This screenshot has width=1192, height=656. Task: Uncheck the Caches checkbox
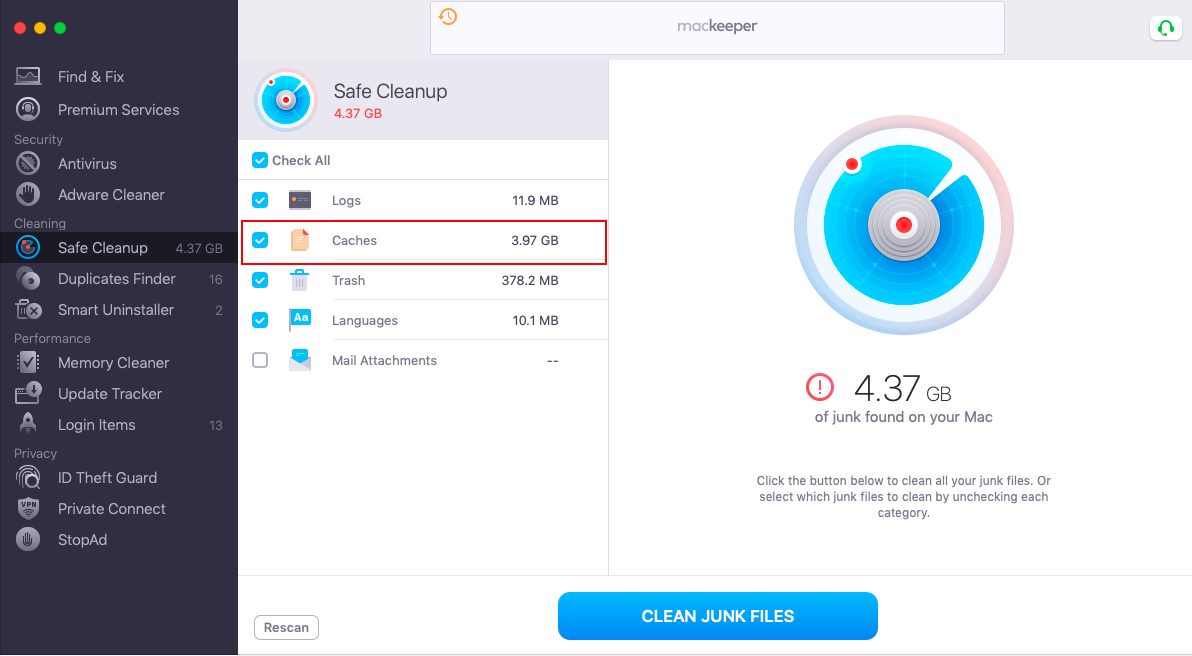(x=260, y=240)
